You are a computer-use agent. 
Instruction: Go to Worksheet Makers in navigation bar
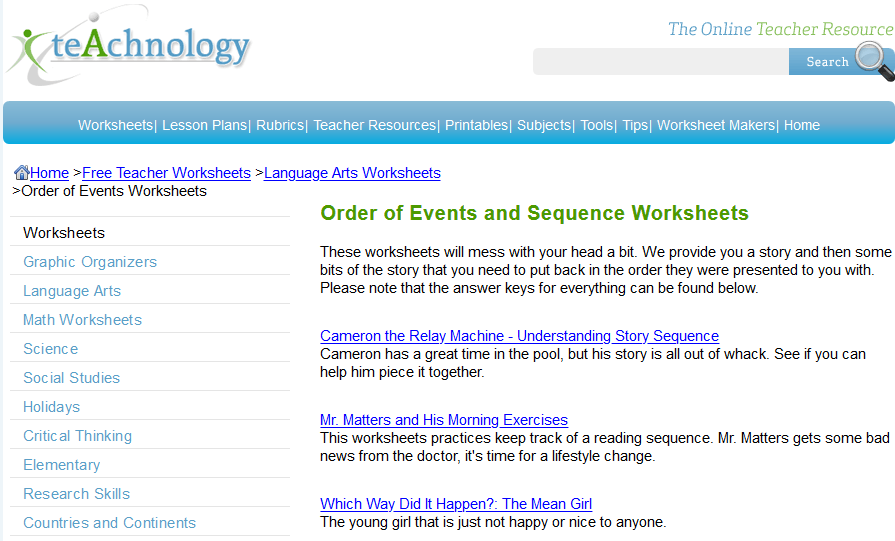[716, 125]
